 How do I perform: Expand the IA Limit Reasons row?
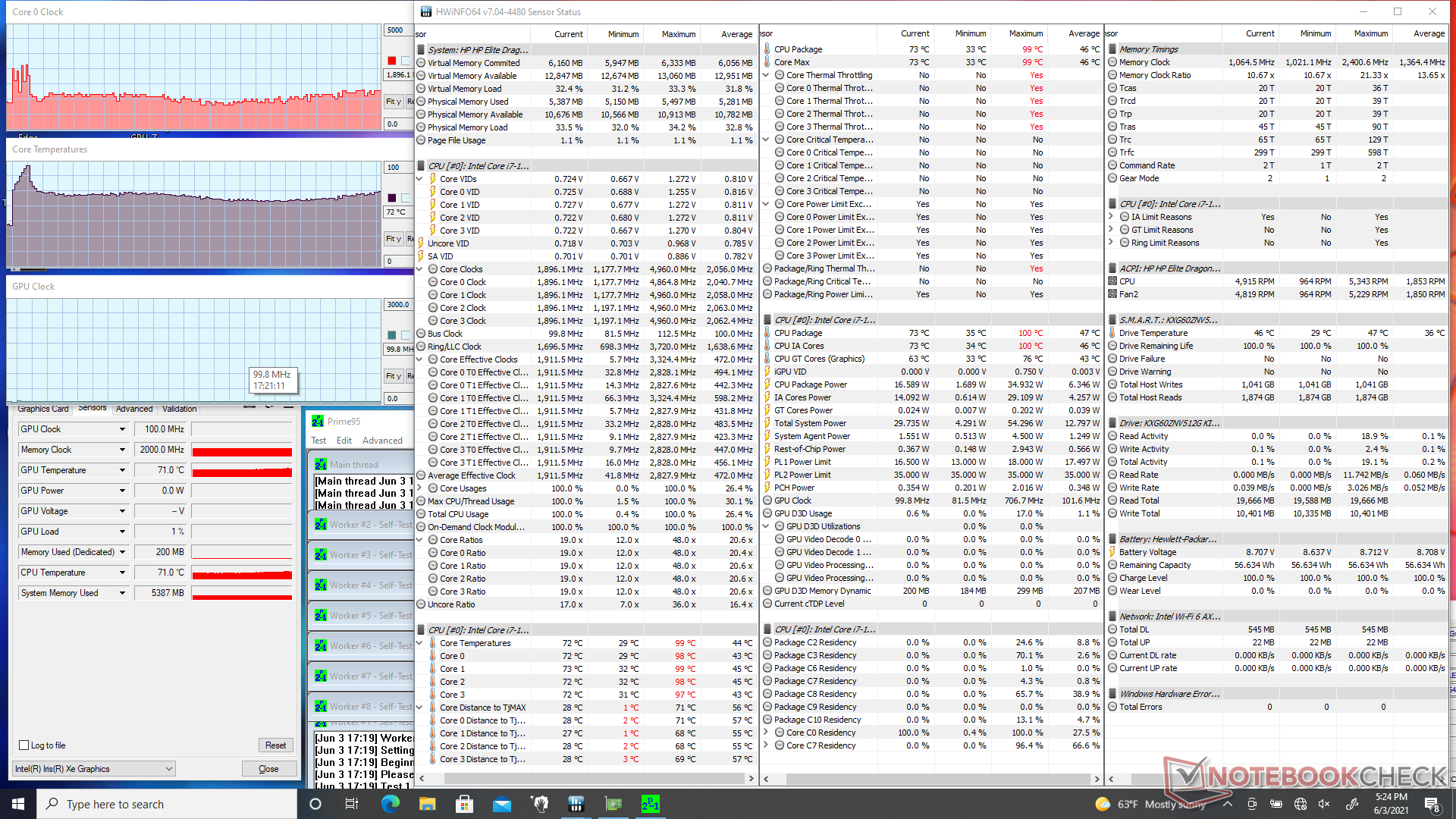point(1111,217)
